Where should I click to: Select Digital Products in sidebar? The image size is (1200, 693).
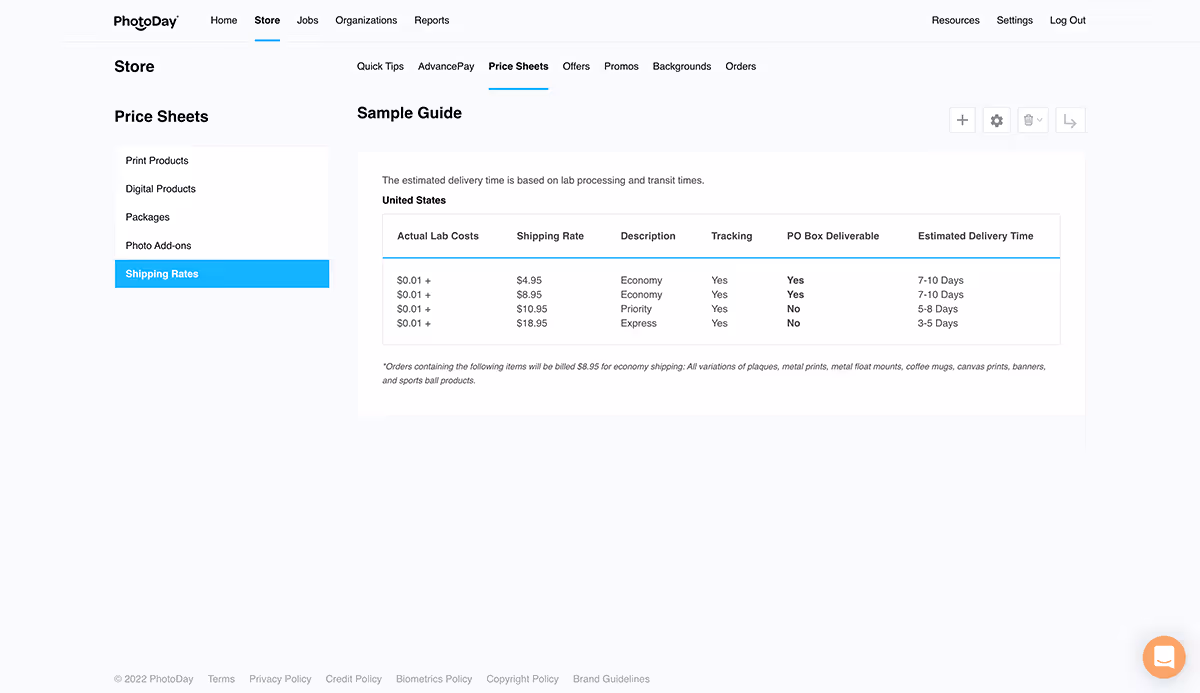222,189
